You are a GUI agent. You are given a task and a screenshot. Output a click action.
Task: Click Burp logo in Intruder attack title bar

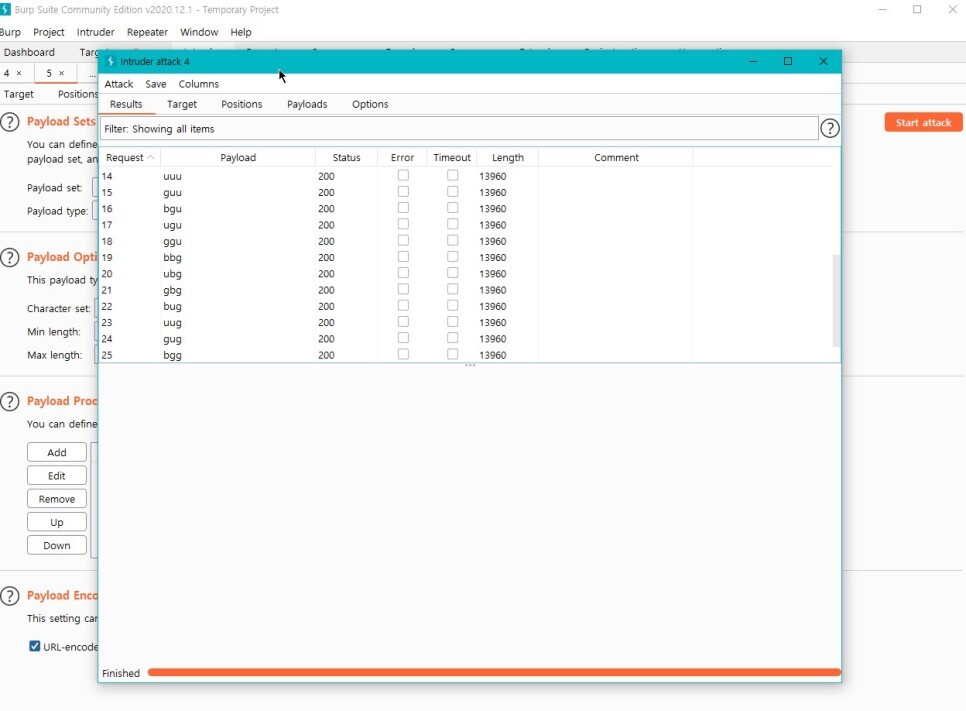tap(111, 61)
